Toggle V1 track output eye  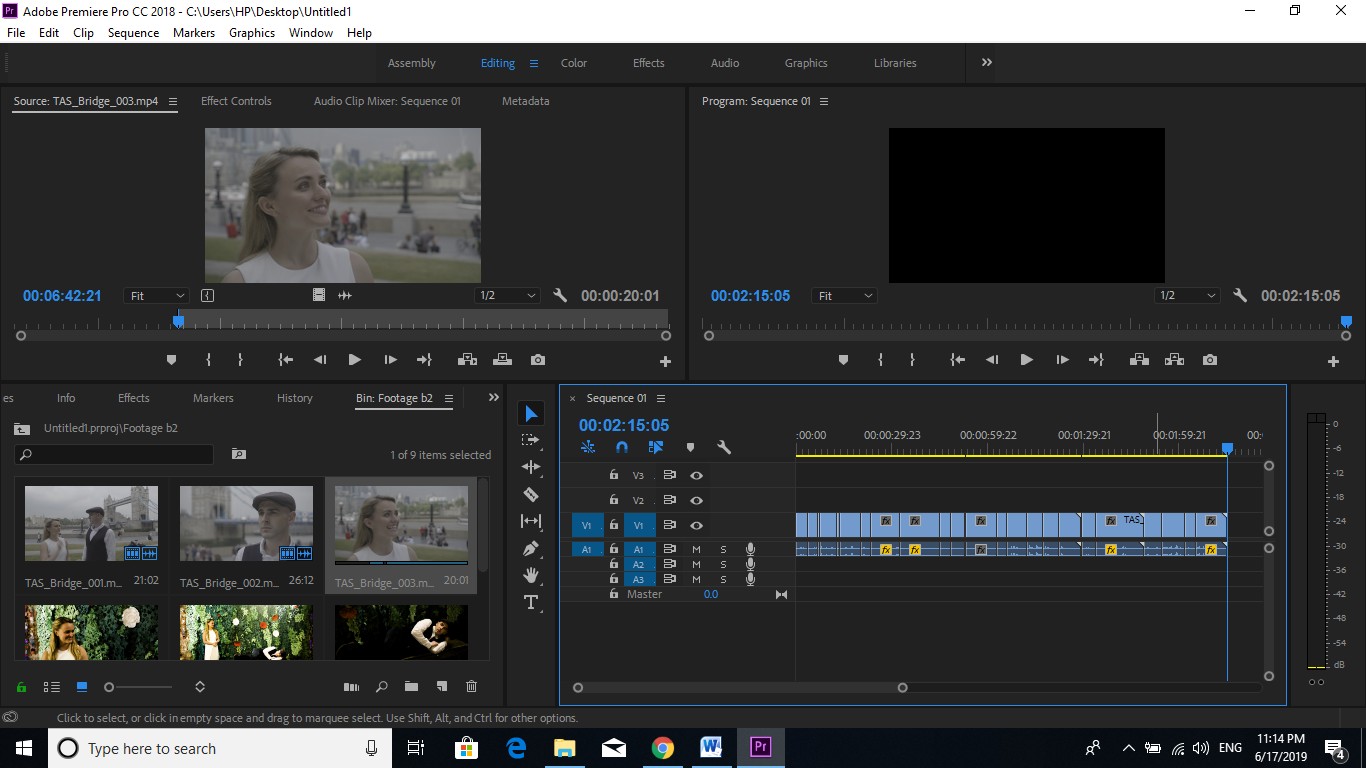pos(696,525)
